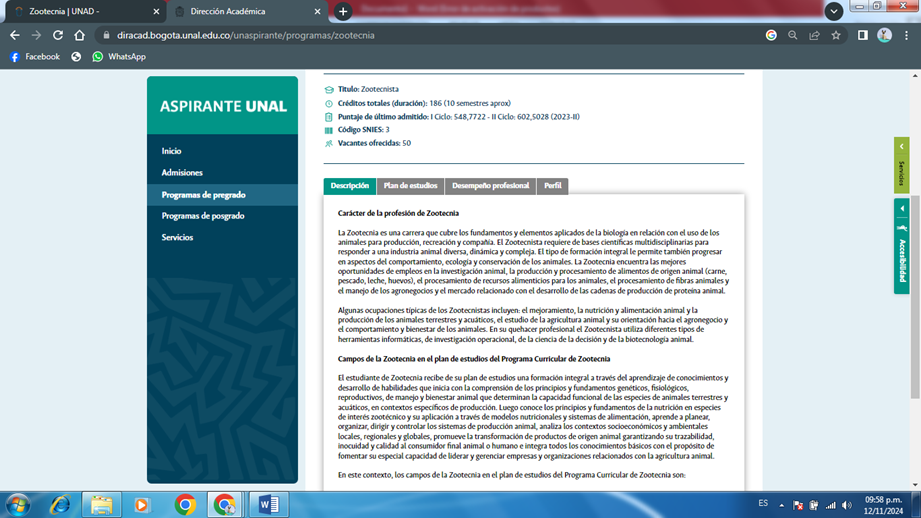This screenshot has height=518, width=921.
Task: Open the Perfil tab
Action: point(552,186)
